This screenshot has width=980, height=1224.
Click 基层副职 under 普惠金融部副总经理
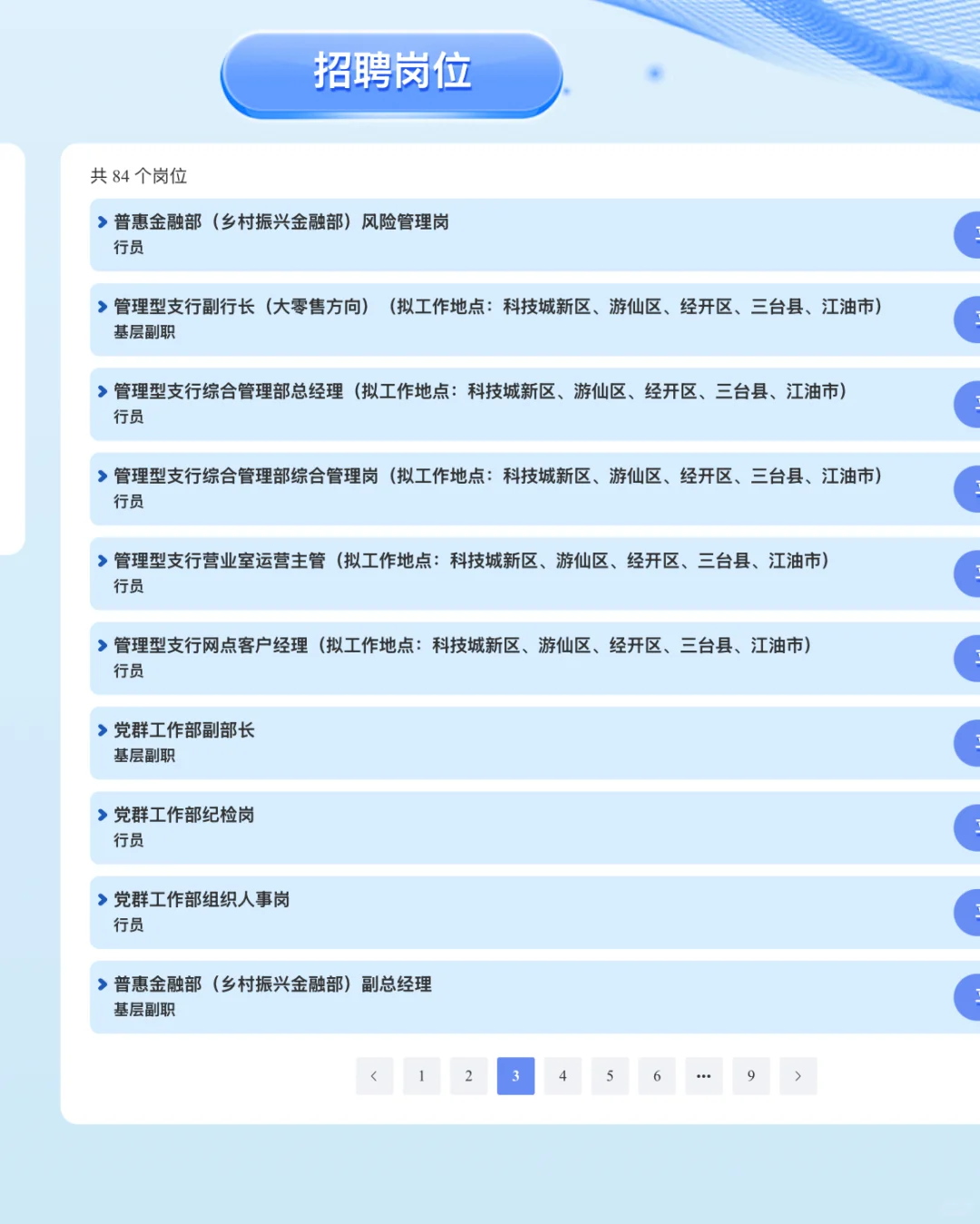coord(144,1009)
